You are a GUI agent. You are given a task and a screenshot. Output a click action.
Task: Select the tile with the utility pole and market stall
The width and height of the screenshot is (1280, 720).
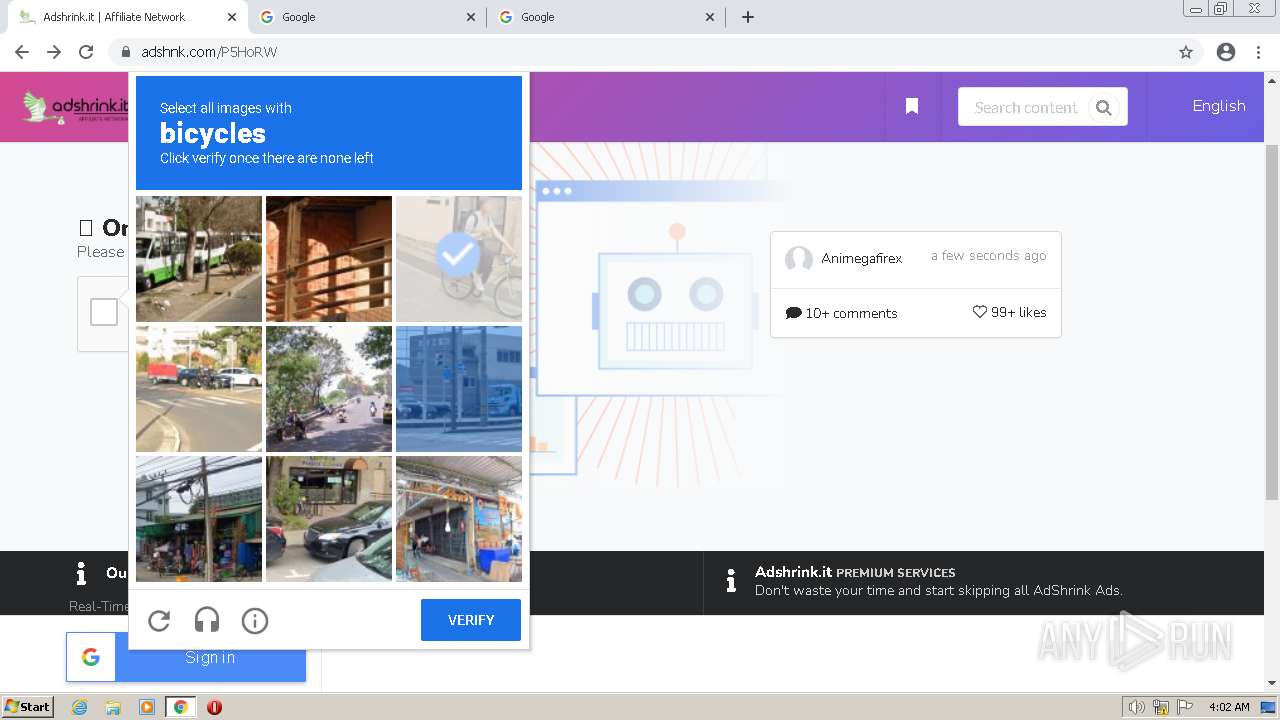(199, 519)
